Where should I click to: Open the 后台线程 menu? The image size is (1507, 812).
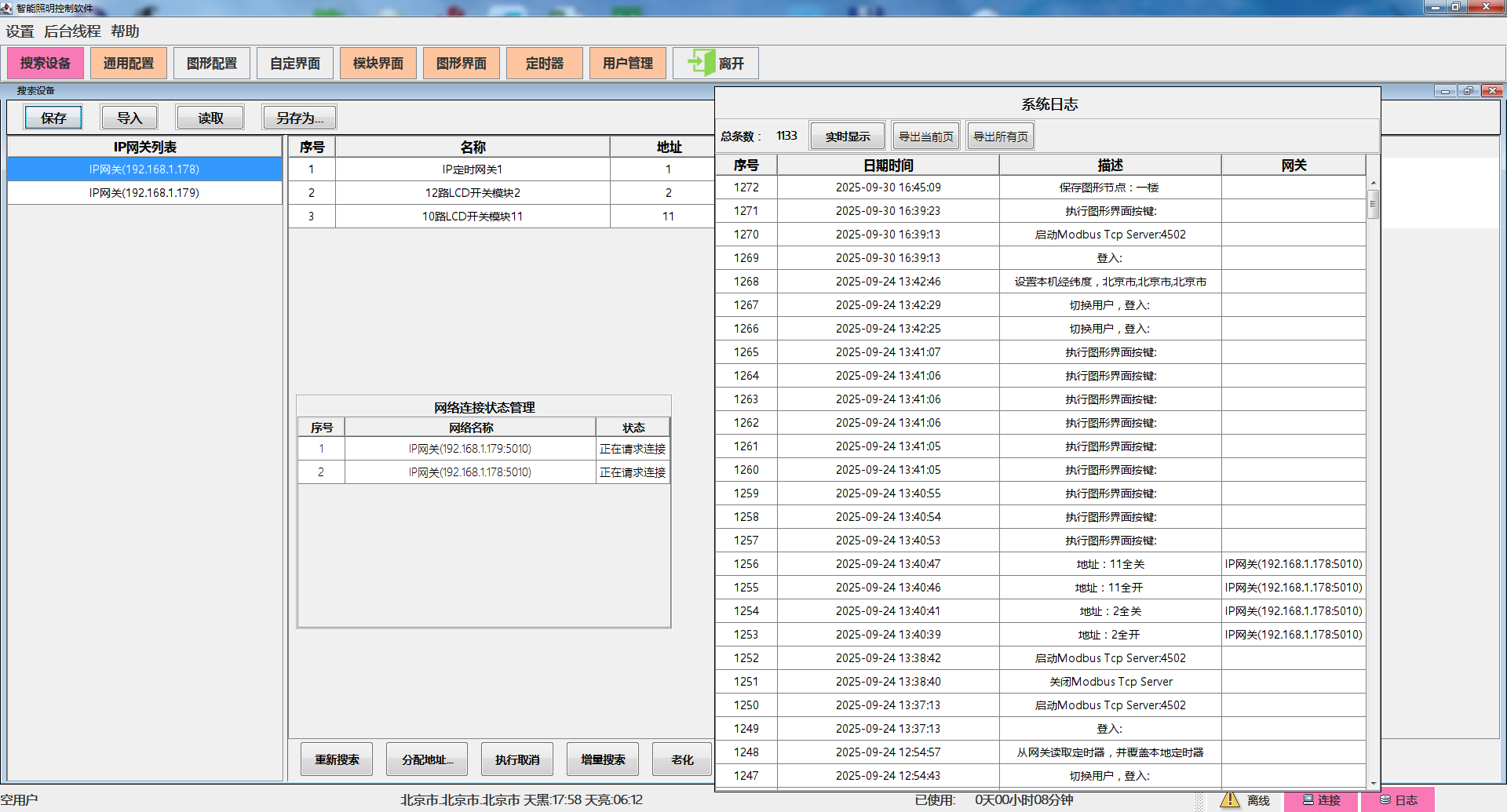(72, 31)
